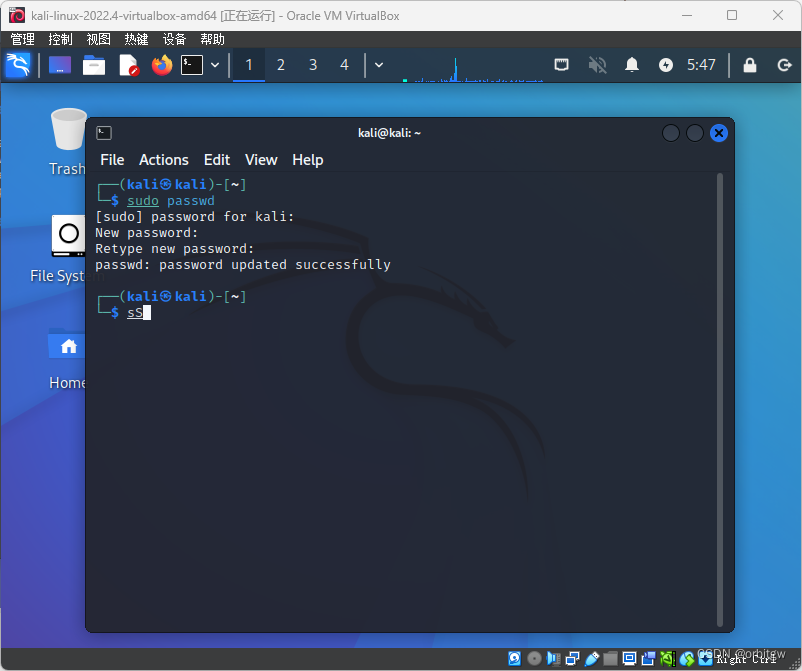Screen dimensions: 802x671
Task: Open the terminal File menu
Action: (x=112, y=160)
